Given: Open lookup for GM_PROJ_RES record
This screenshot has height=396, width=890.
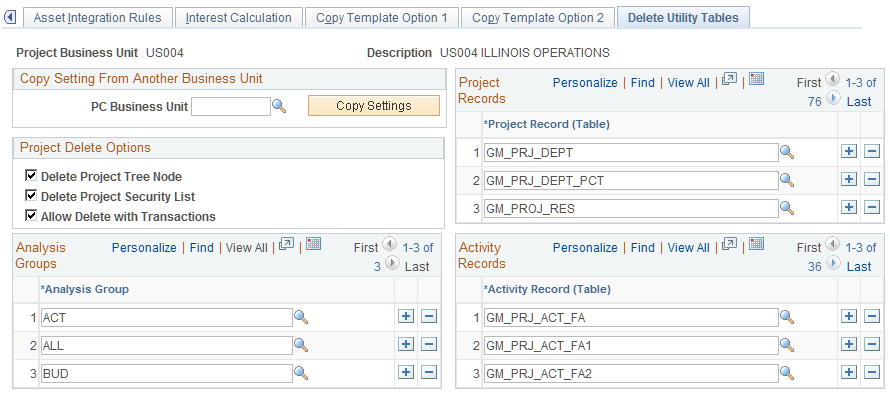Looking at the screenshot, I should [787, 208].
